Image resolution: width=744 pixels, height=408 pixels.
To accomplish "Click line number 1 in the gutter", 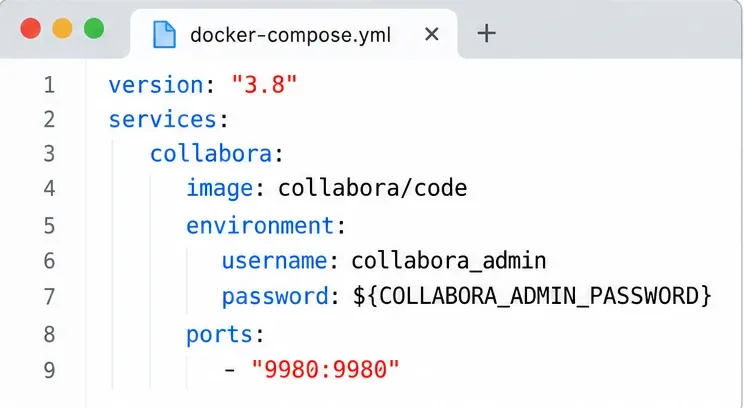I will [49, 85].
